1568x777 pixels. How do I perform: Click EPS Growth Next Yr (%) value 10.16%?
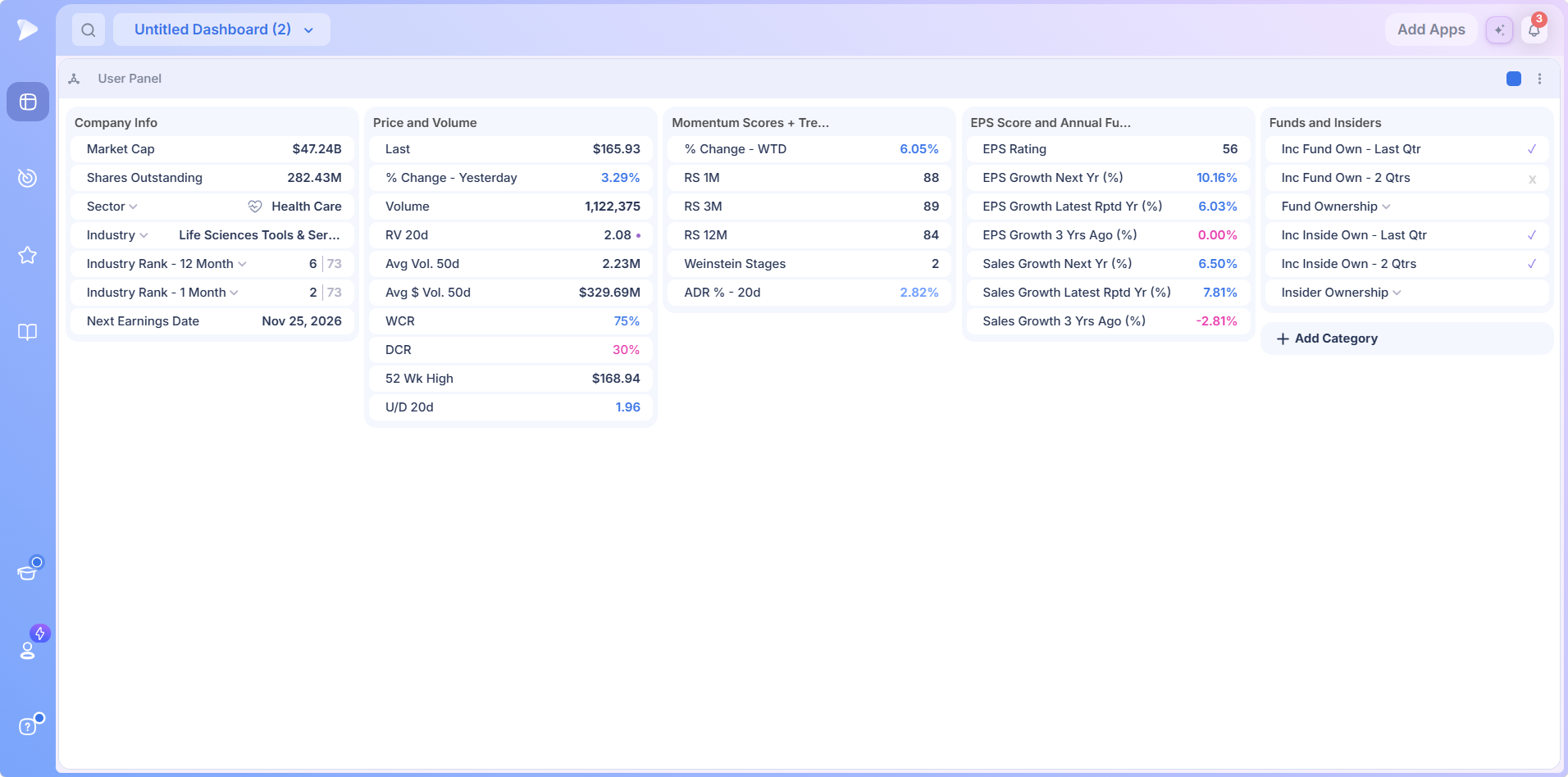(x=1217, y=178)
